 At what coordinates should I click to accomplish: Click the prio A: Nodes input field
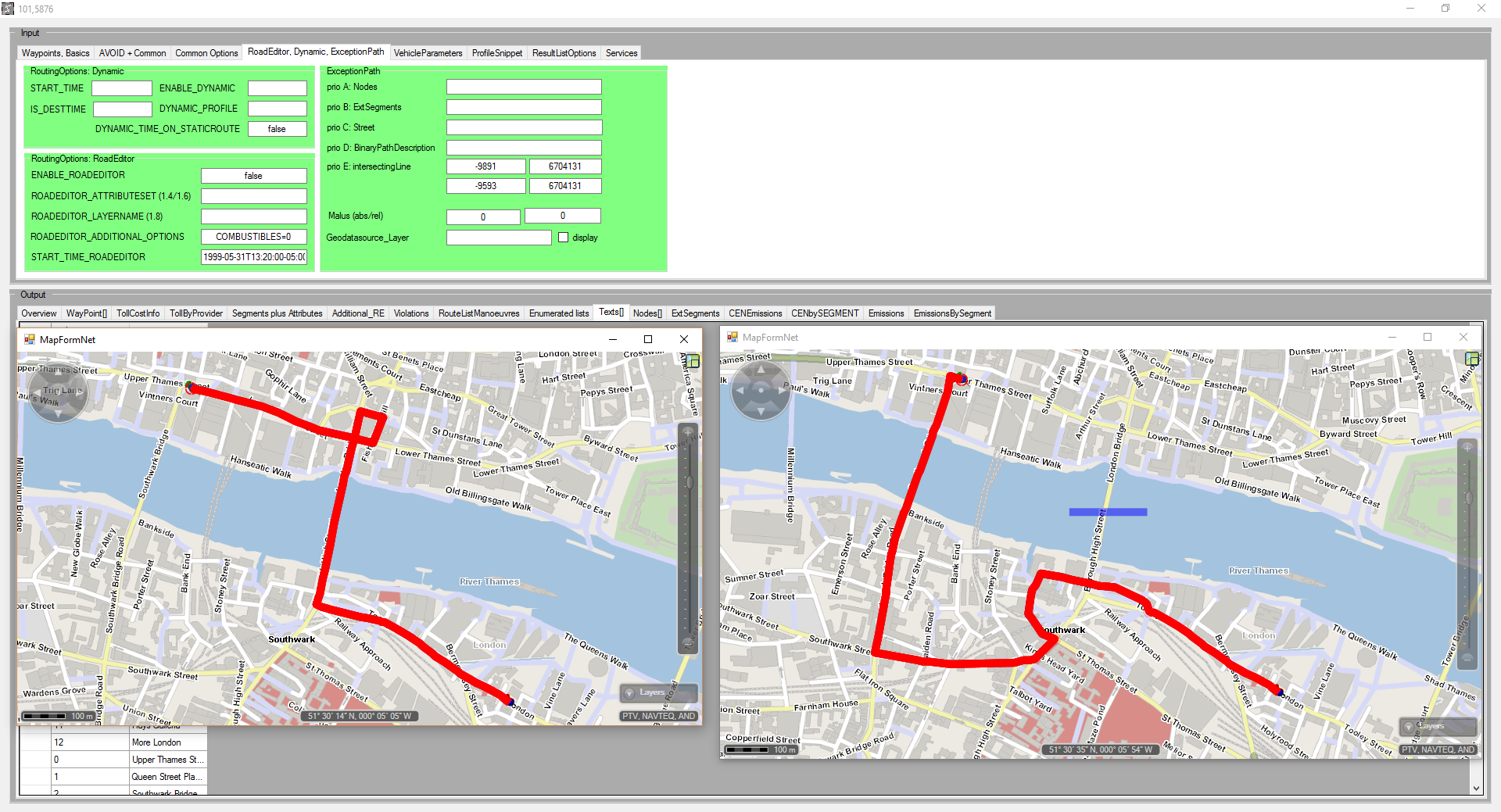click(524, 87)
